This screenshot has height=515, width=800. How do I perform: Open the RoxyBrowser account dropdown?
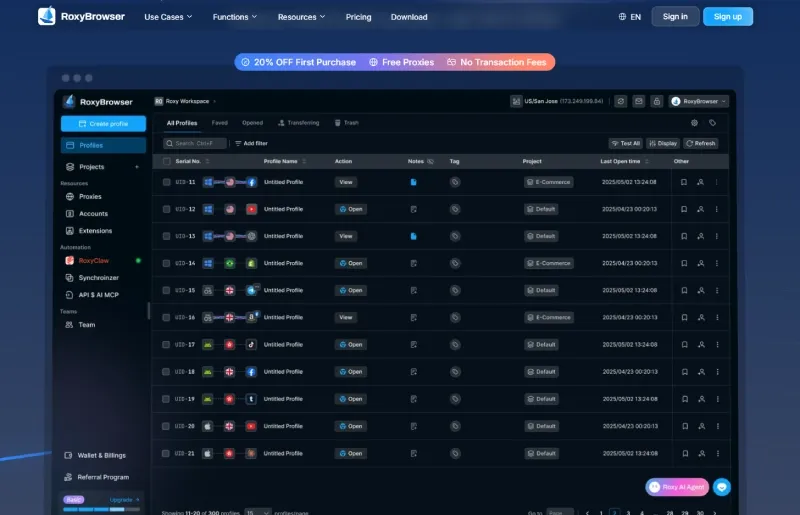point(698,101)
